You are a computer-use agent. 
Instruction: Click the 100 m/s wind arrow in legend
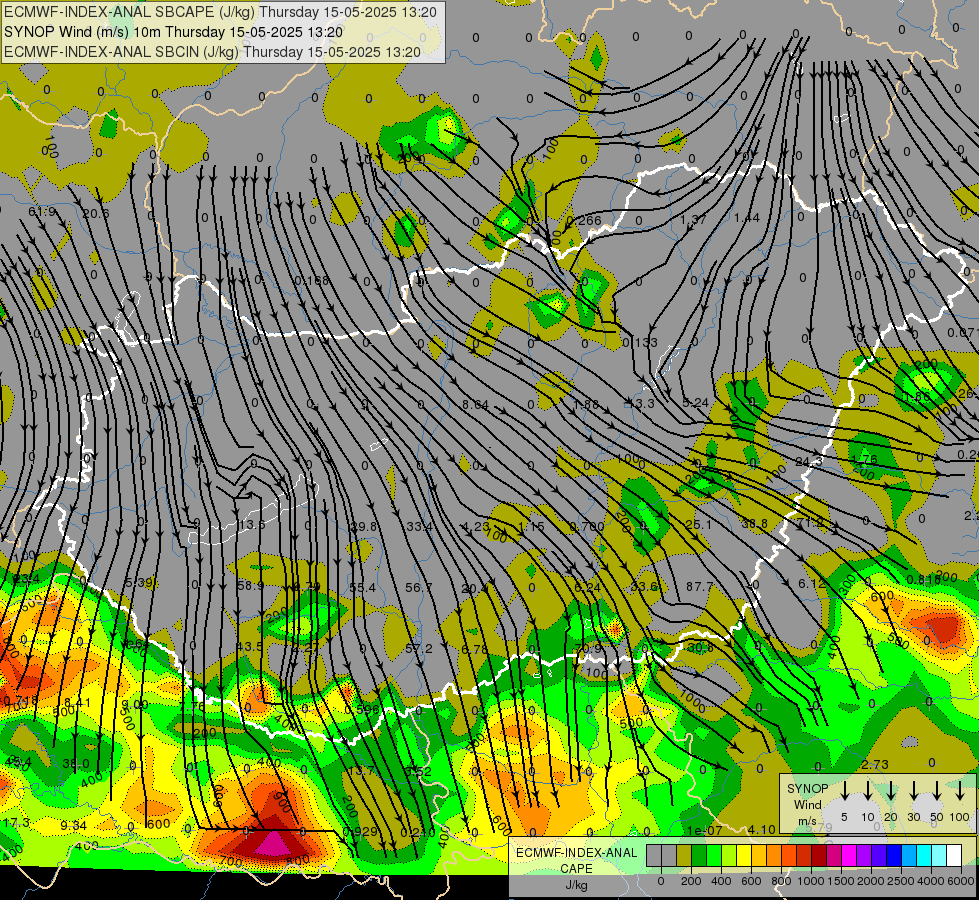click(x=960, y=792)
